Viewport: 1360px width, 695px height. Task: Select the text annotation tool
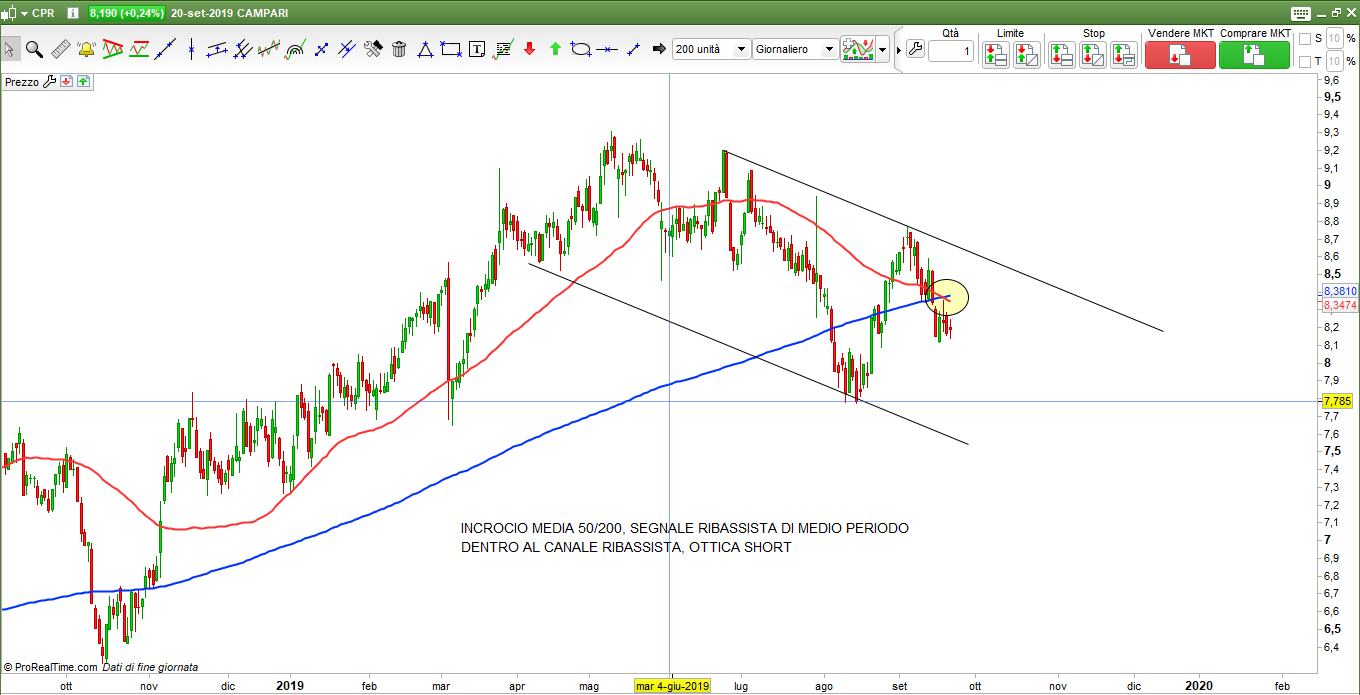(477, 49)
